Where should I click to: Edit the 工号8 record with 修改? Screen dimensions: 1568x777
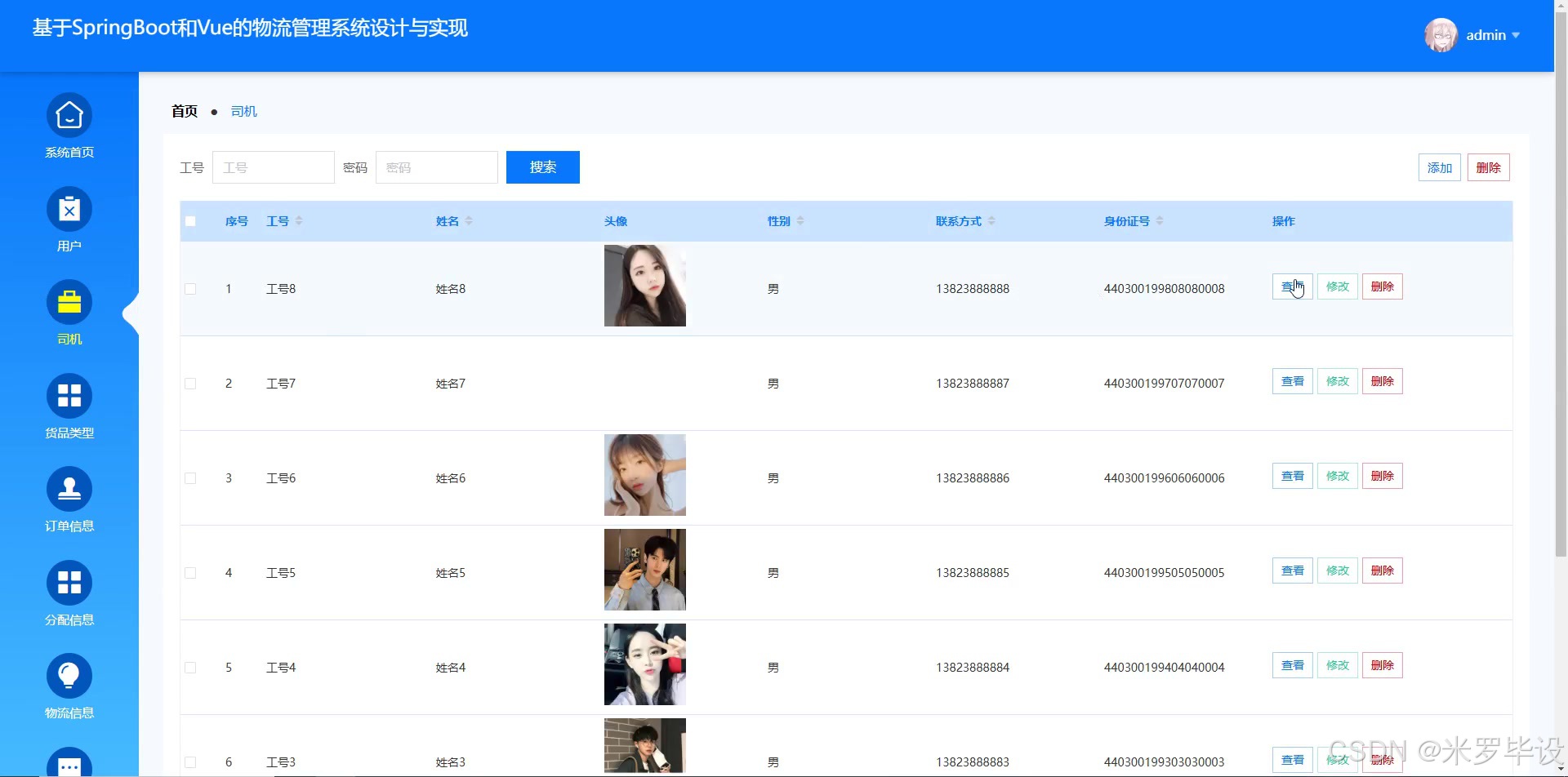pos(1338,286)
